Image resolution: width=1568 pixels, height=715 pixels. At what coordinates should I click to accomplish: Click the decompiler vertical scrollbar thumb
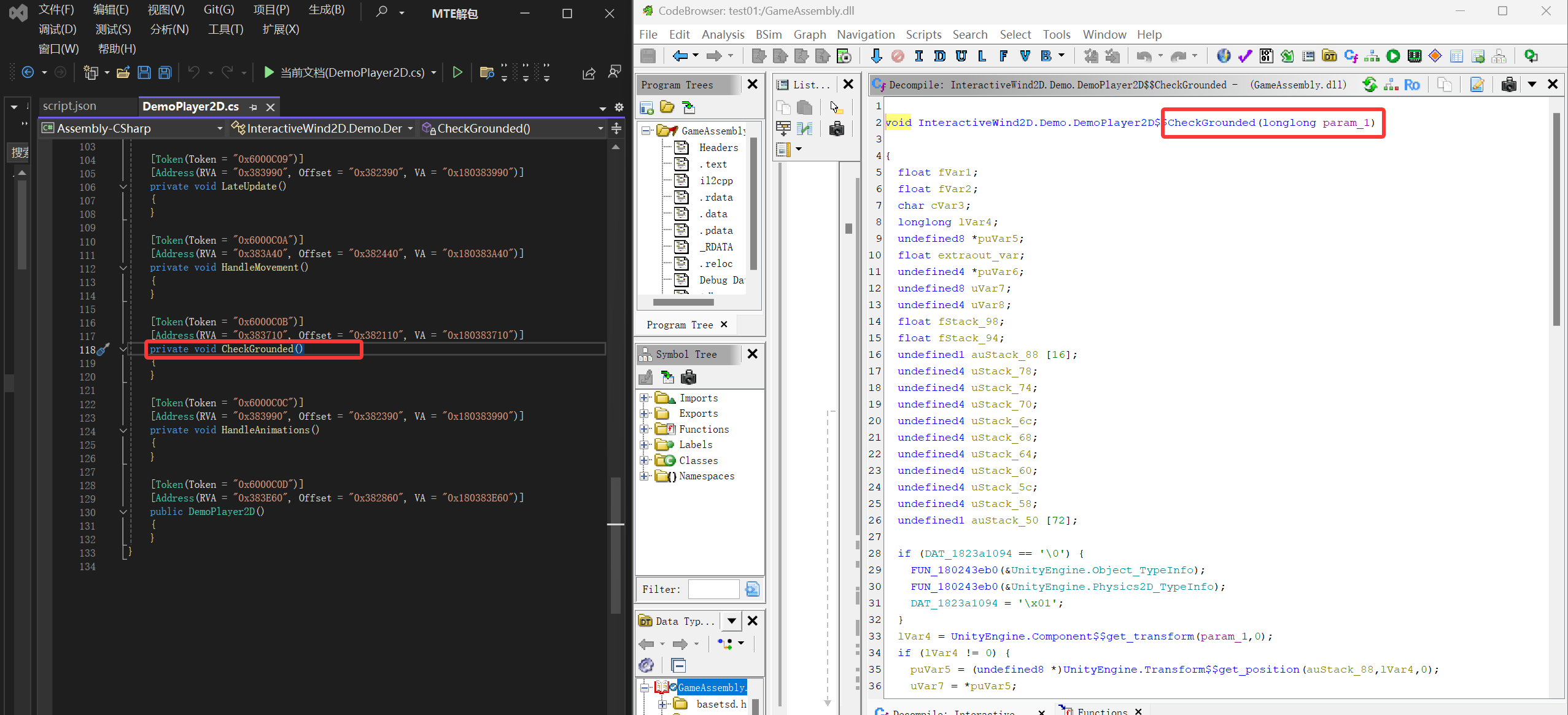point(1556,218)
